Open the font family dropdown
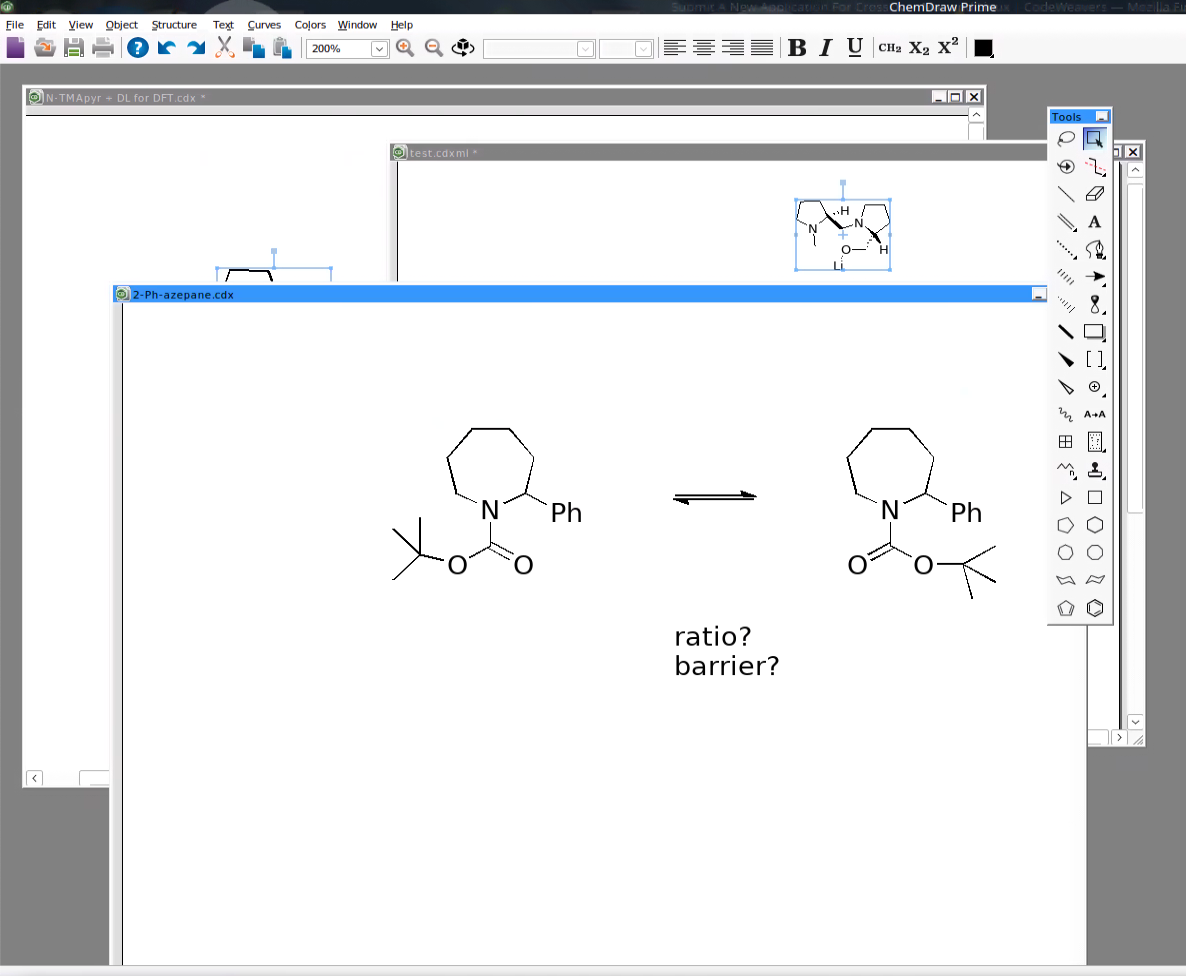Viewport: 1186px width, 976px height. coord(584,48)
